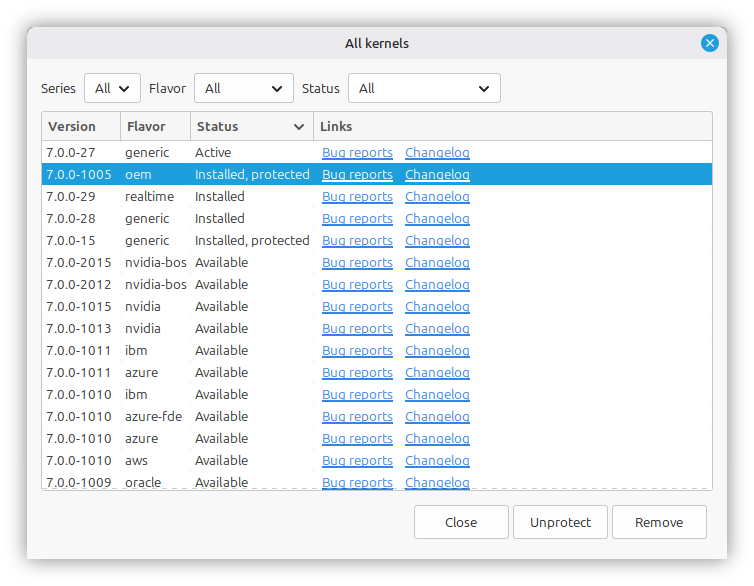The height and width of the screenshot is (586, 754).
Task: Select the 7.0.0-2015 version cell
Action: [x=79, y=262]
